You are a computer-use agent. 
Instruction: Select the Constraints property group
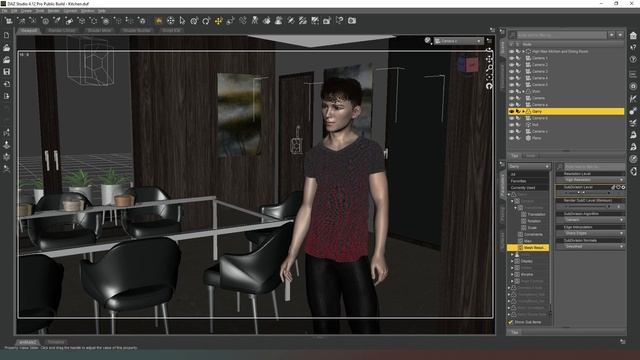(x=533, y=234)
